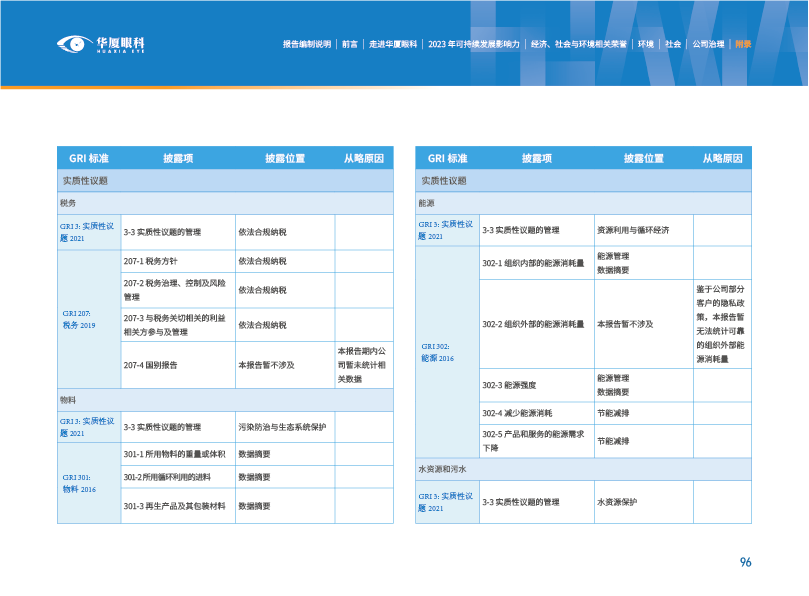The width and height of the screenshot is (809, 596).
Task: Open the 社会 section tab
Action: (673, 44)
